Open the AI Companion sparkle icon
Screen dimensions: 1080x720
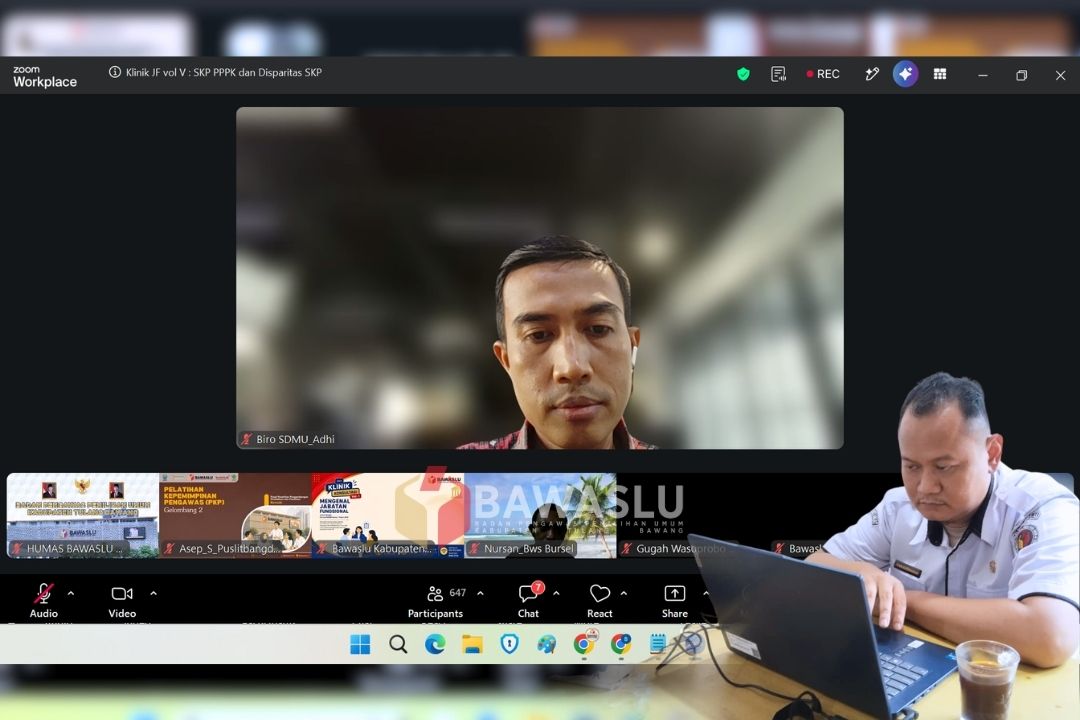tap(905, 74)
